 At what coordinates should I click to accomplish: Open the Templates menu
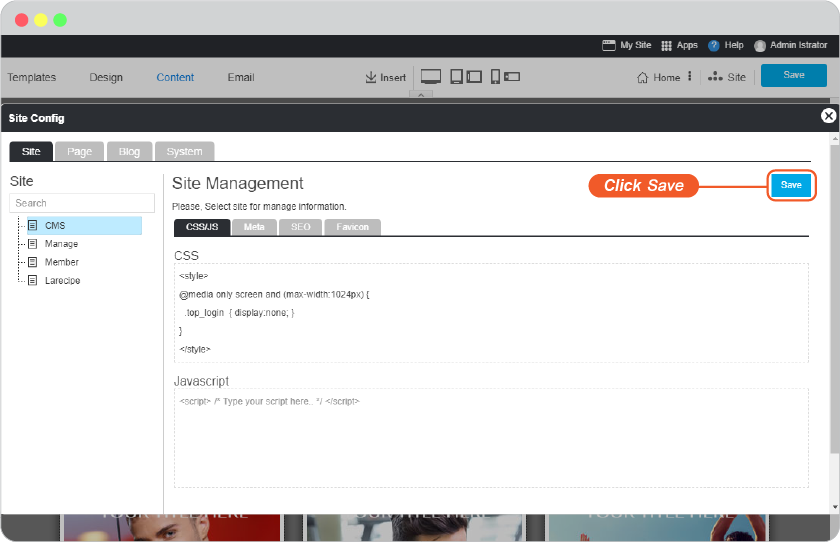[x=32, y=77]
